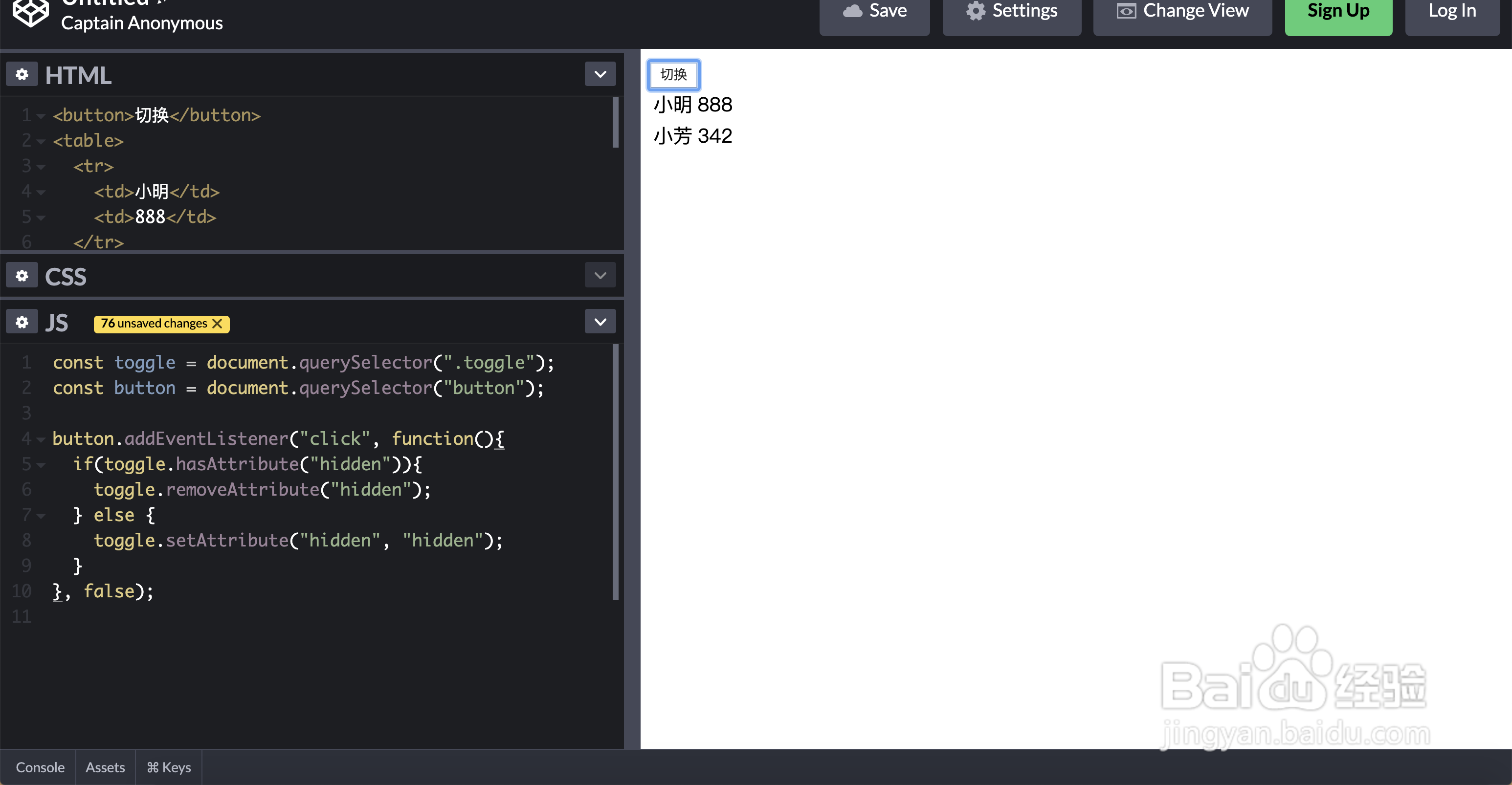Viewport: 1512px width, 785px height.
Task: Show the Keys shortcuts tab
Action: [168, 767]
